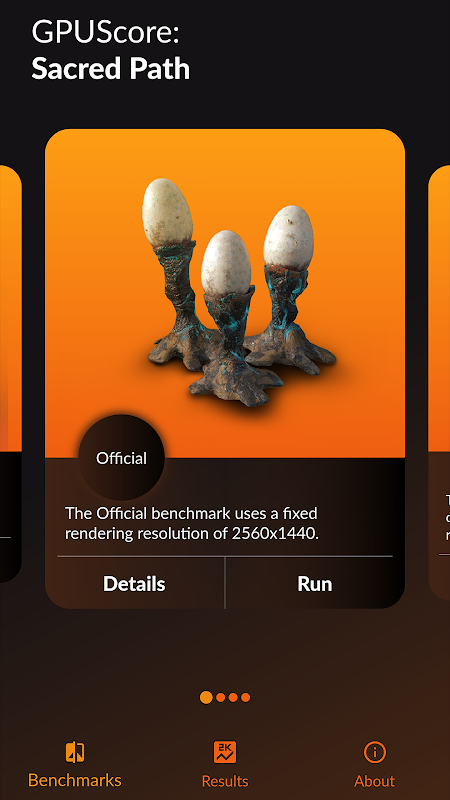This screenshot has height=800, width=450.
Task: Select the first page indicator dot
Action: [x=206, y=697]
